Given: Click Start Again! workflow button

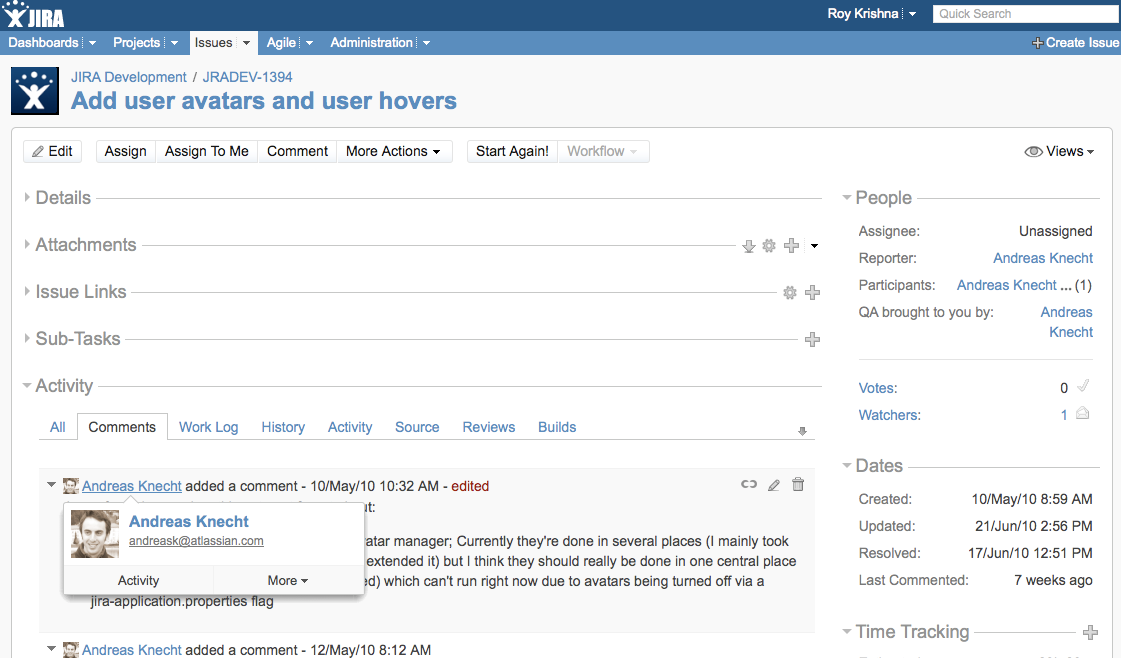Looking at the screenshot, I should point(512,152).
